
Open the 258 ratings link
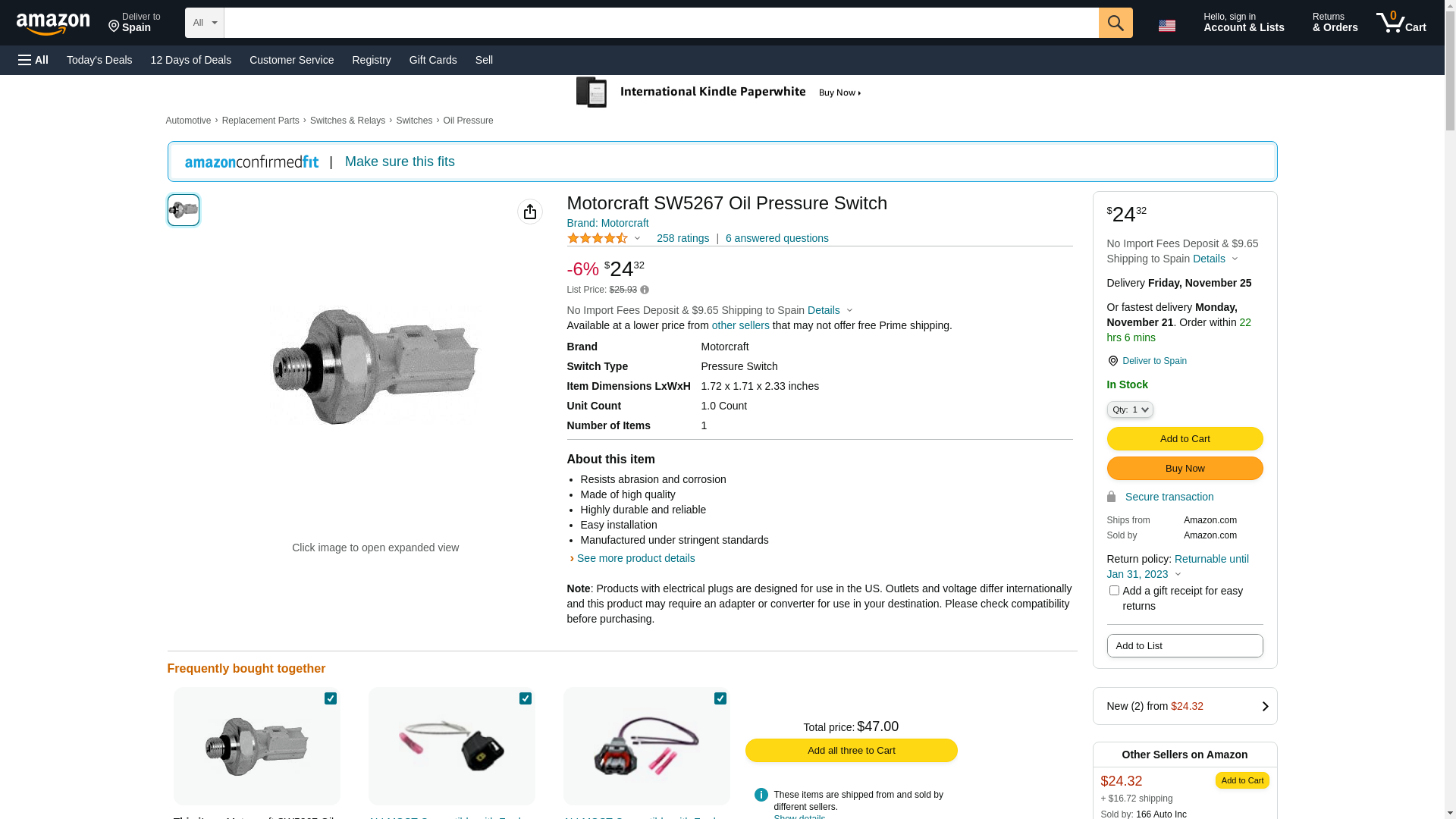pyautogui.click(x=682, y=238)
